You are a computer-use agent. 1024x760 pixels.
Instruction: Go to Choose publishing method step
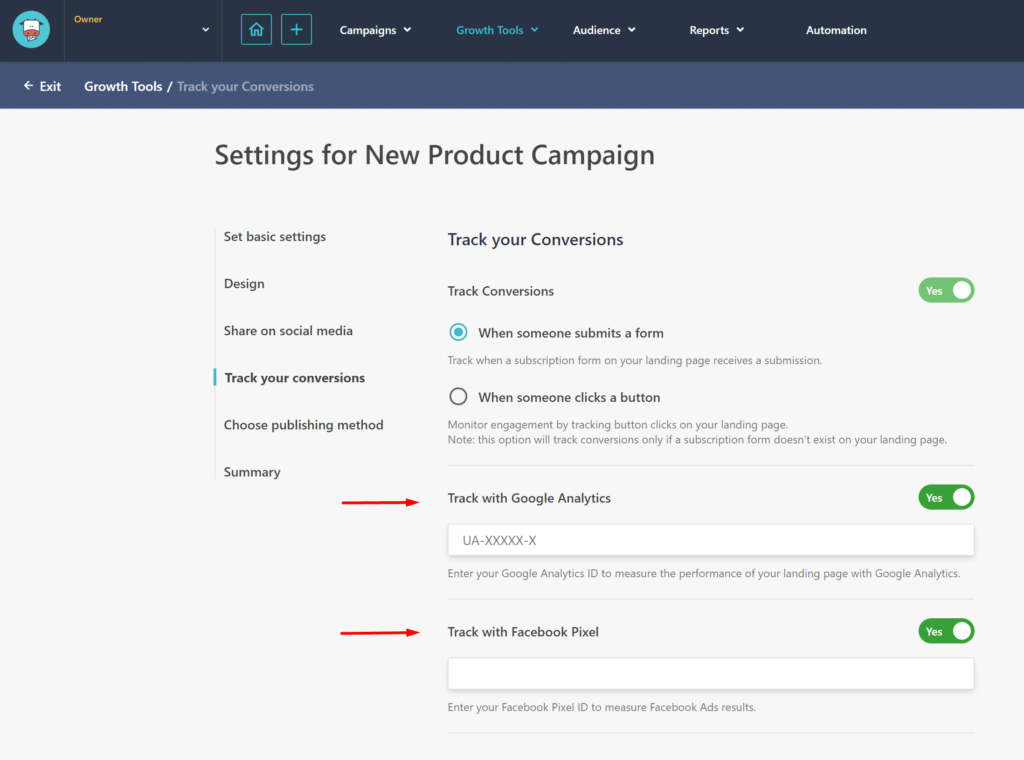(x=304, y=425)
